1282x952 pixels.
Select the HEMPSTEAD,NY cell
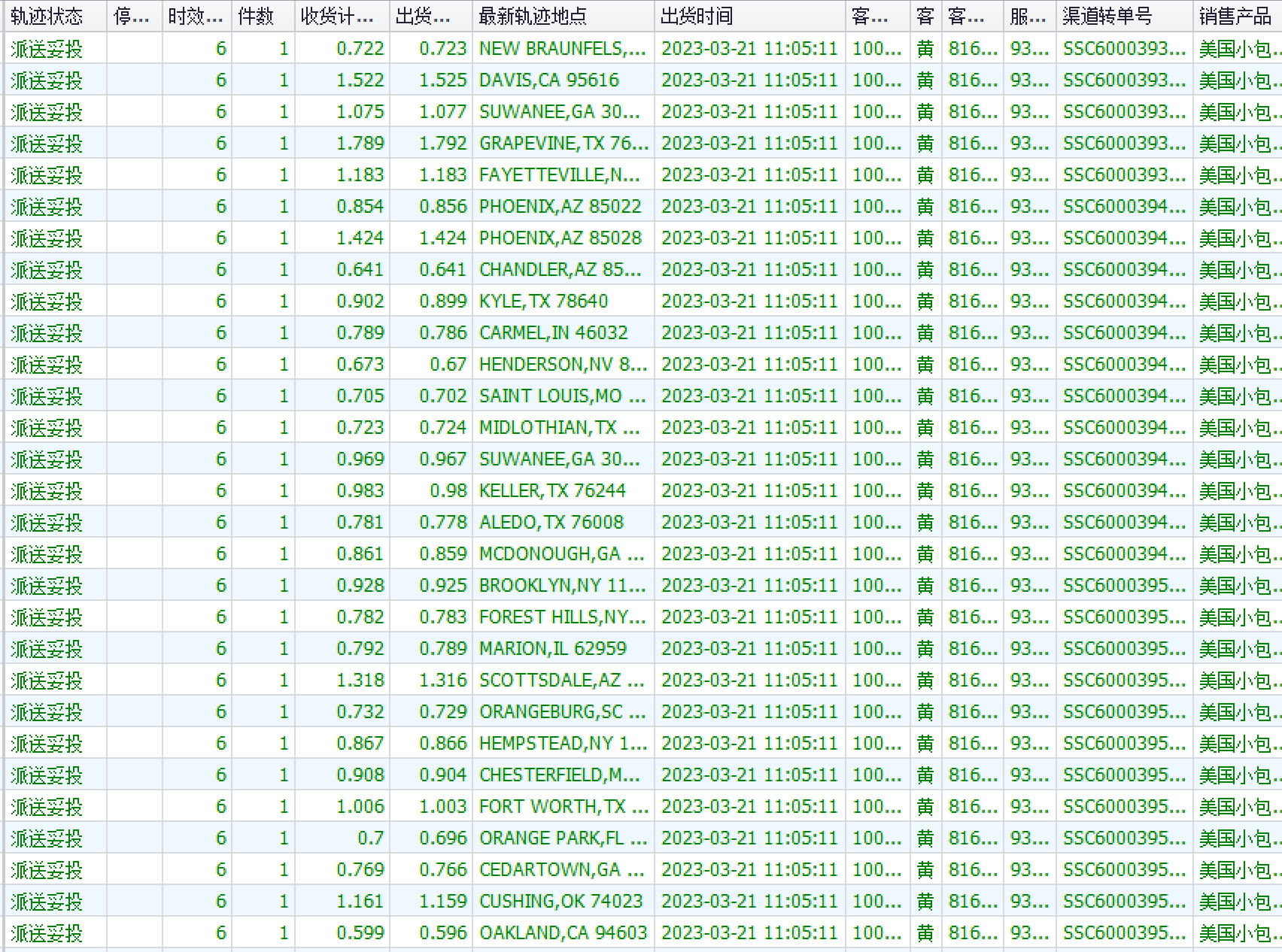tap(564, 744)
